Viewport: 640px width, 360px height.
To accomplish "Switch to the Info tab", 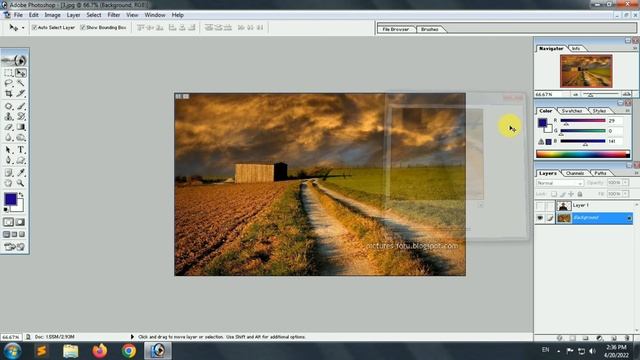I will tap(576, 48).
